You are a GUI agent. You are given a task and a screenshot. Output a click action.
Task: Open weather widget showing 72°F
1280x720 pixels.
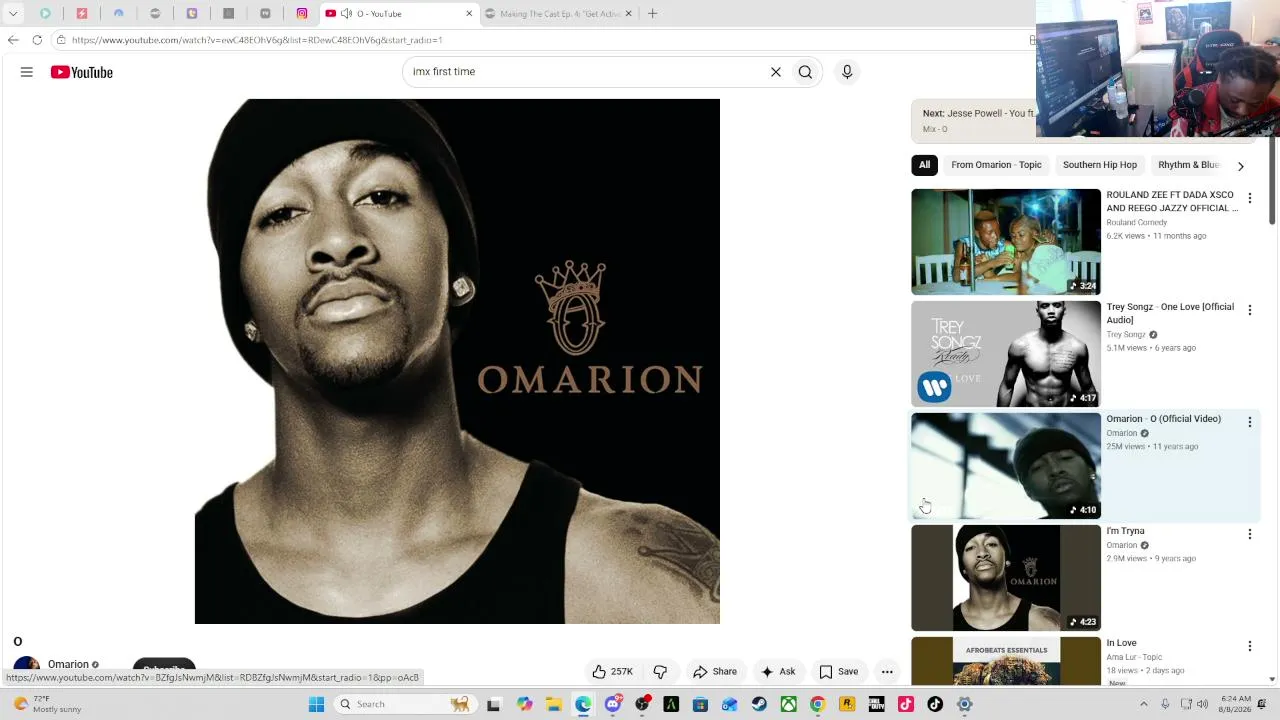46,704
